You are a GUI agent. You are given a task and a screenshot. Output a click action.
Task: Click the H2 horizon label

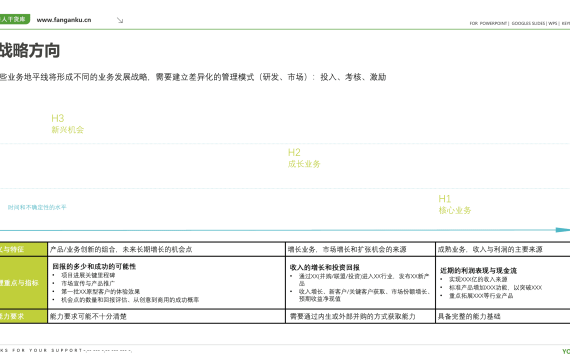[x=294, y=152]
